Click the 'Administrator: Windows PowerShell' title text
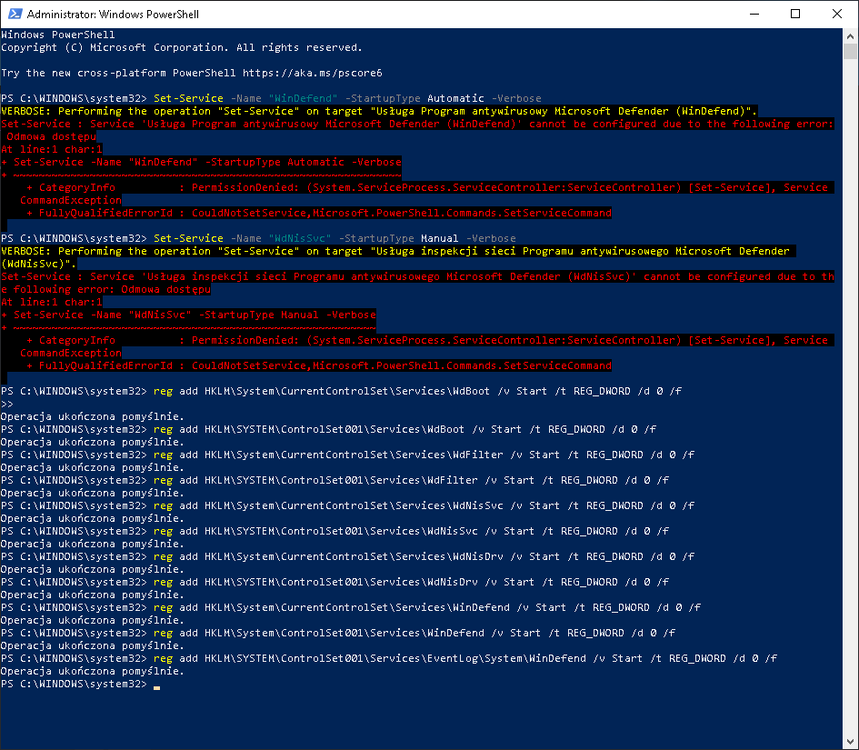Viewport: 859px width, 750px height. coord(113,14)
